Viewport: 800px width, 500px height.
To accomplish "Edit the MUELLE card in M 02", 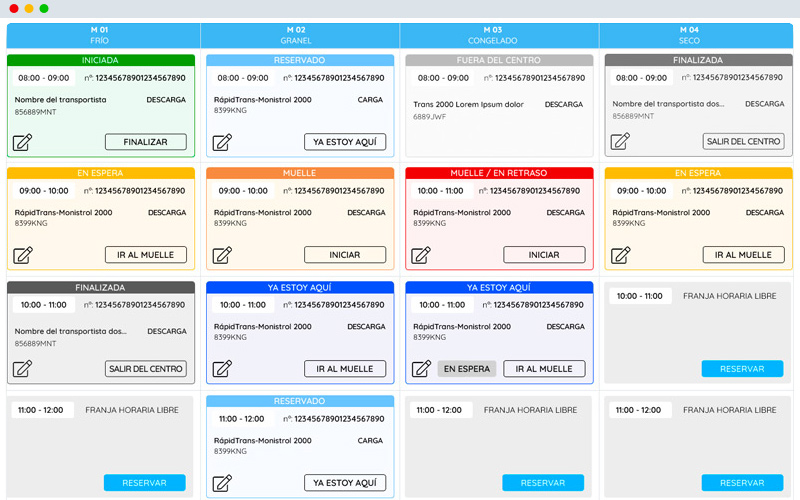I will click(222, 255).
